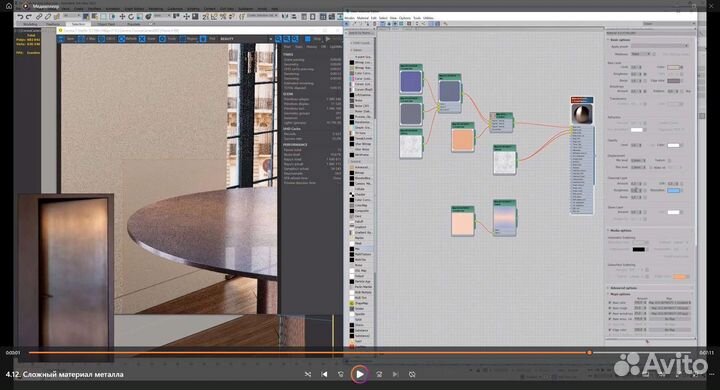Expand the Advanced options rollout
The width and height of the screenshot is (720, 390).
623,288
